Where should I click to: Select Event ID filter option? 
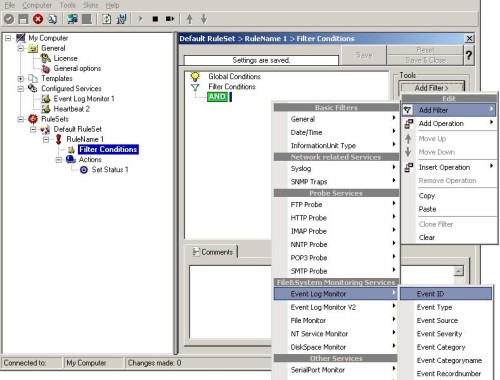click(x=446, y=294)
